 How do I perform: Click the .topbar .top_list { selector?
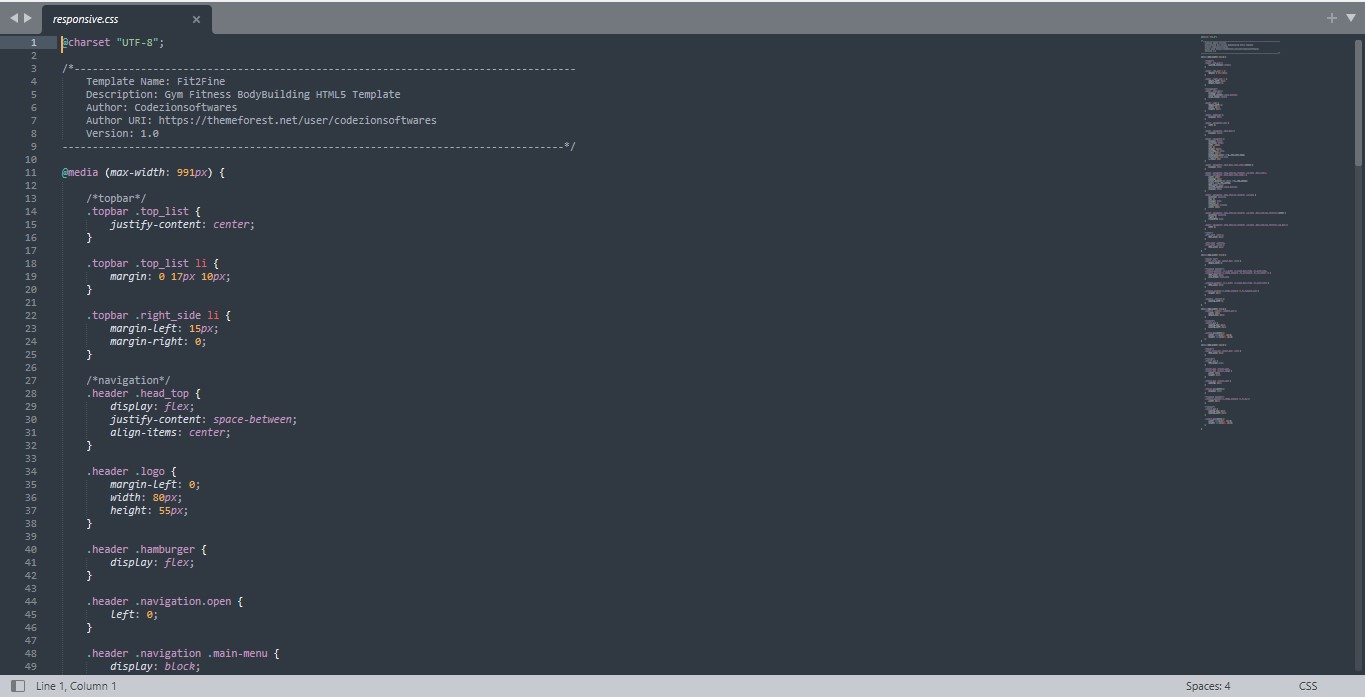(144, 211)
